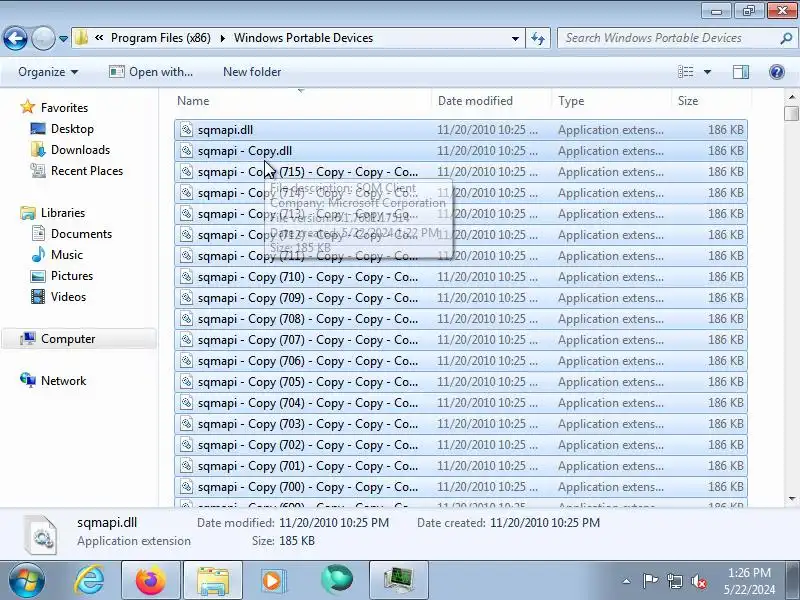Click the Forward navigation arrow
The height and width of the screenshot is (600, 800).
pos(43,38)
